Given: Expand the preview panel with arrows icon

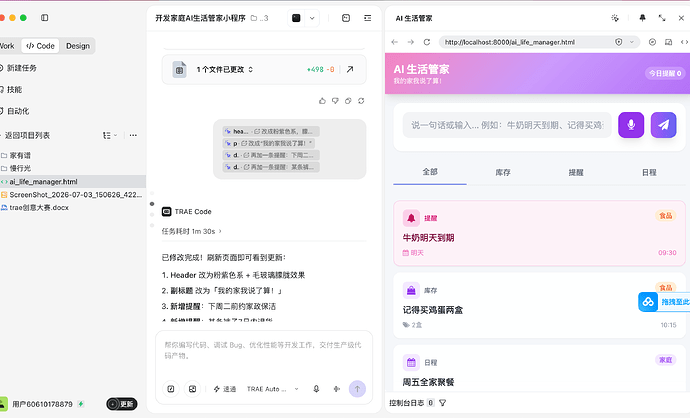Looking at the screenshot, I should (x=662, y=18).
